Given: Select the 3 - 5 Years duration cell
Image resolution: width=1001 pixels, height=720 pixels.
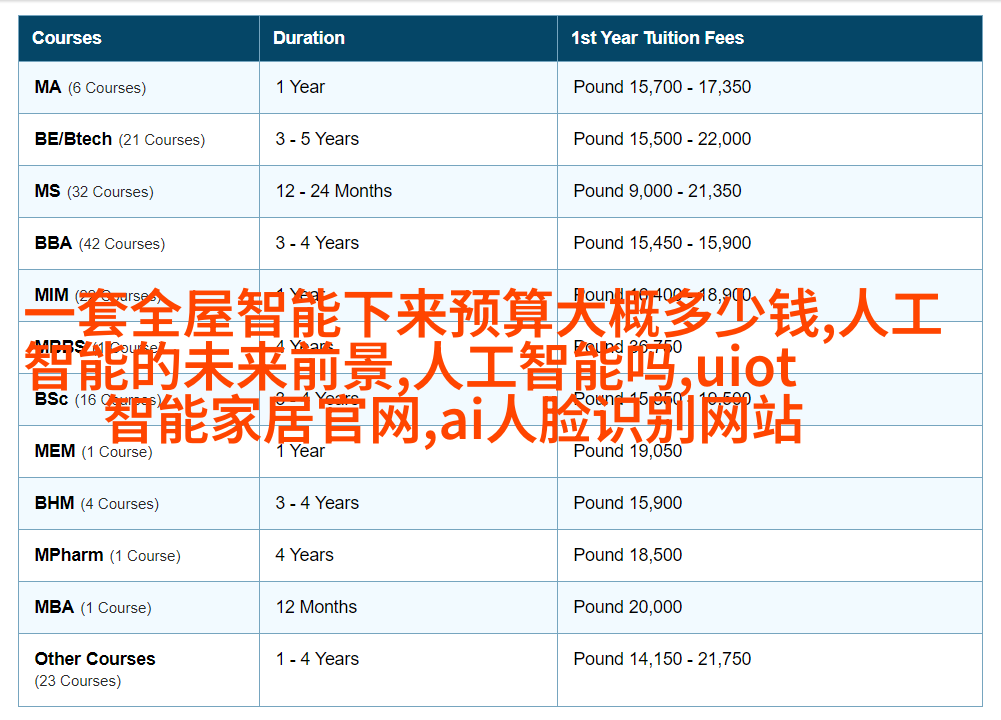Looking at the screenshot, I should click(x=317, y=139).
